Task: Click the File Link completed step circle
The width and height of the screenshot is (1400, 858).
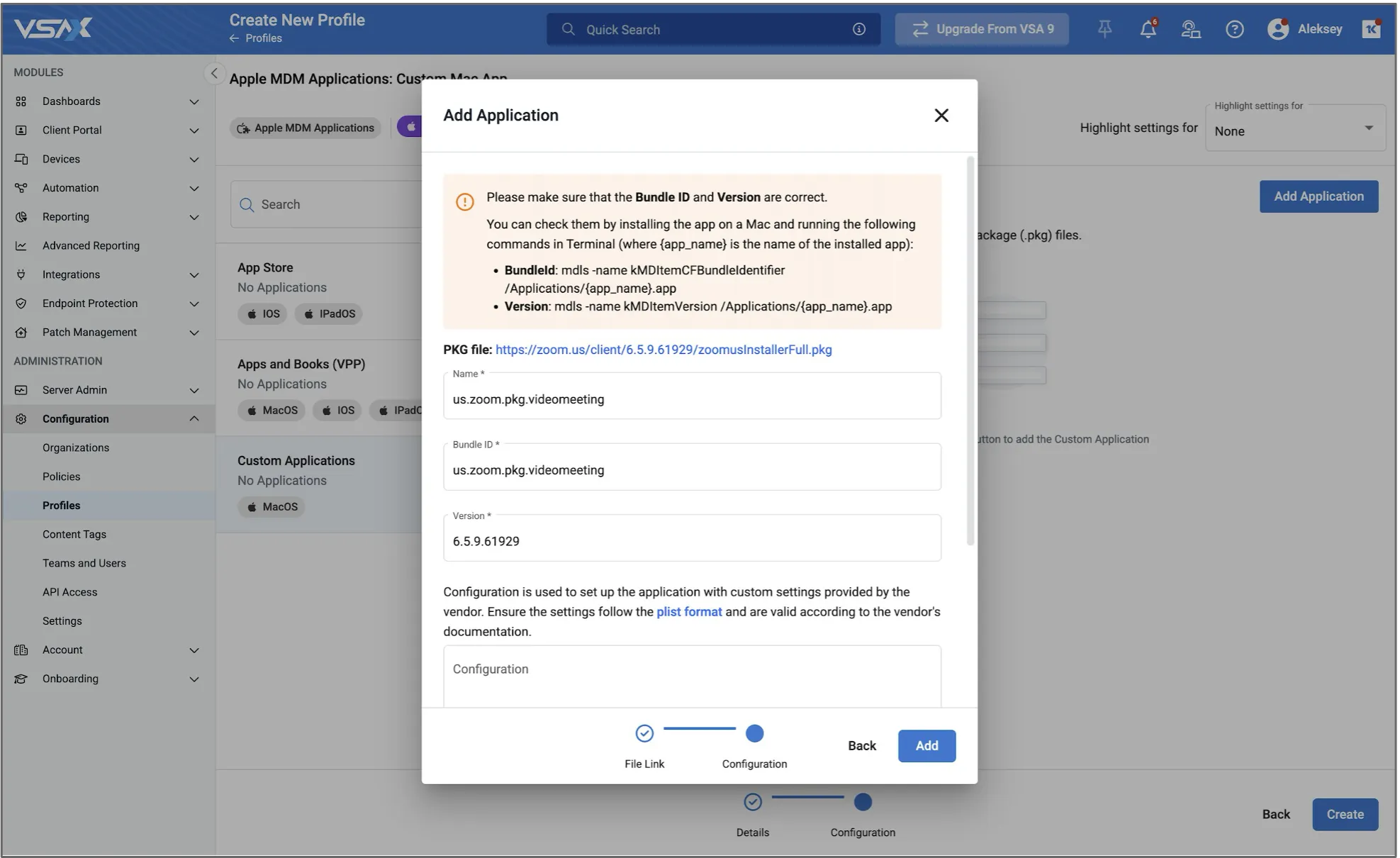Action: (644, 733)
